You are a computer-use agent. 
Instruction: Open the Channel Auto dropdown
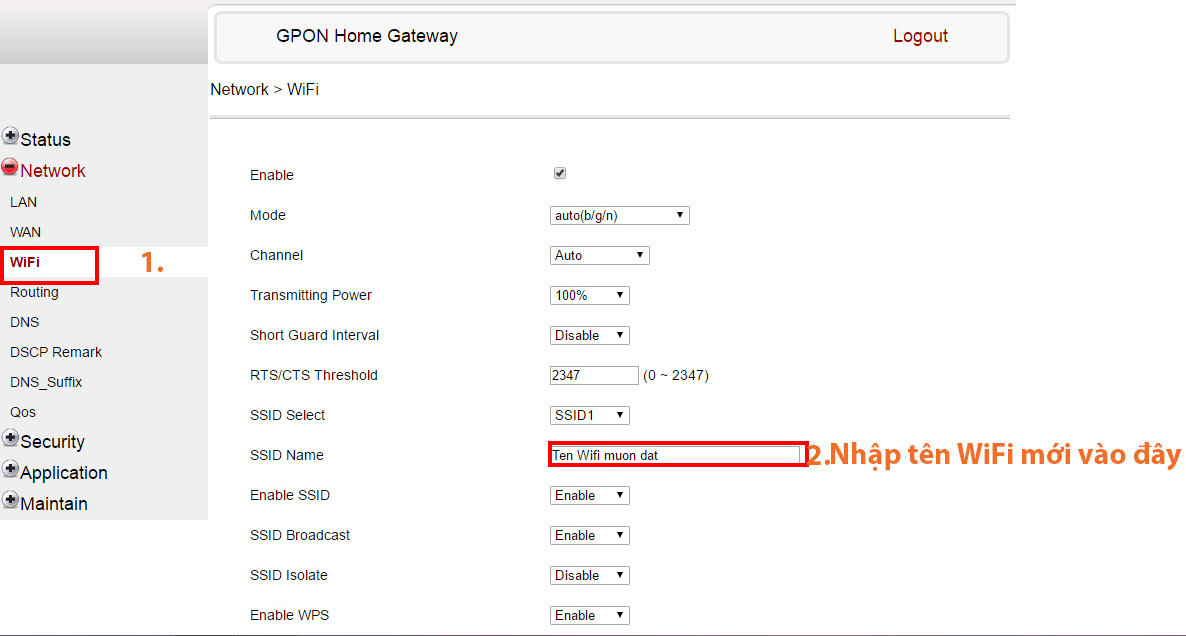pyautogui.click(x=599, y=256)
